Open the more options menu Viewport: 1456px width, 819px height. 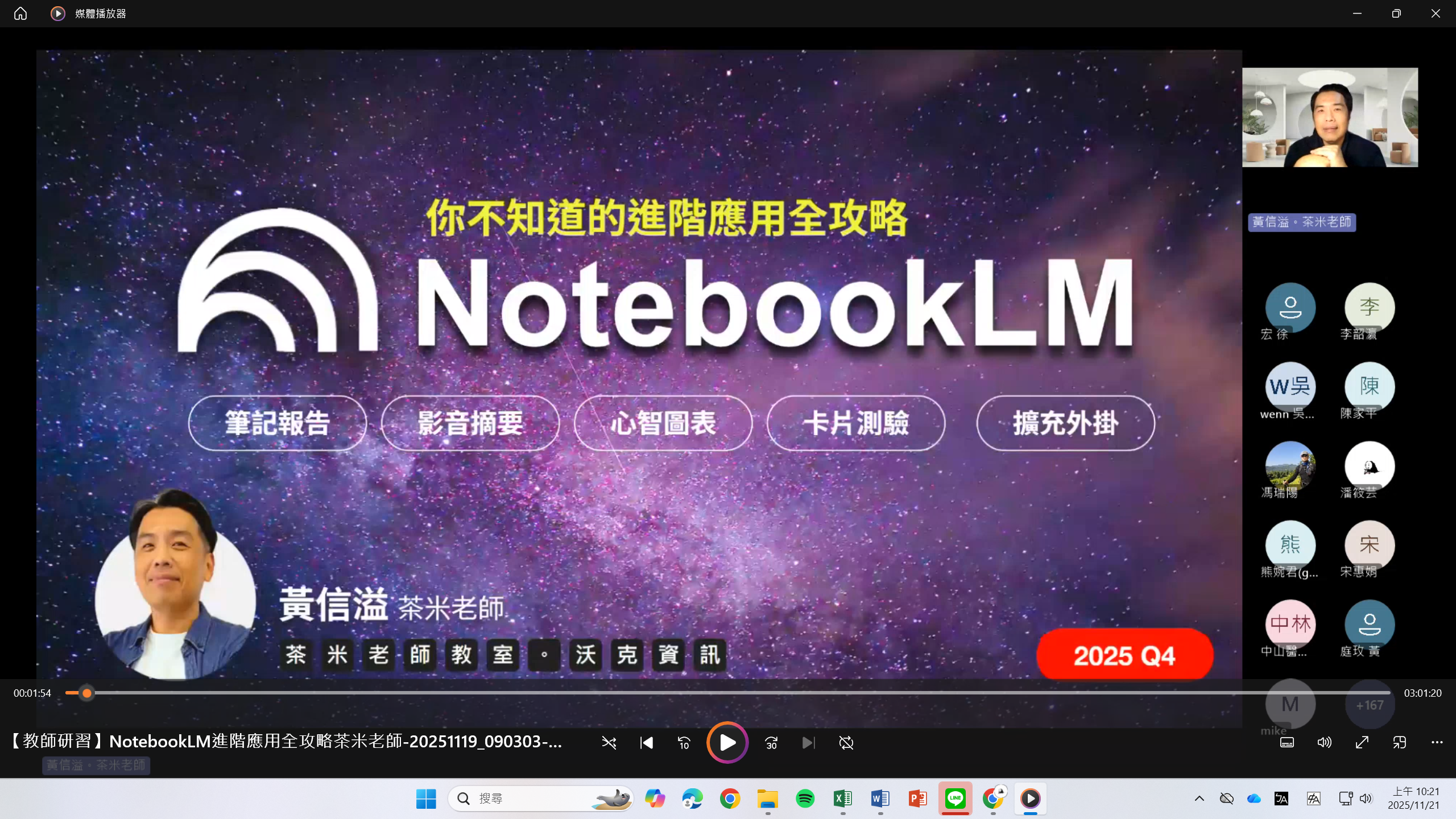(1437, 742)
